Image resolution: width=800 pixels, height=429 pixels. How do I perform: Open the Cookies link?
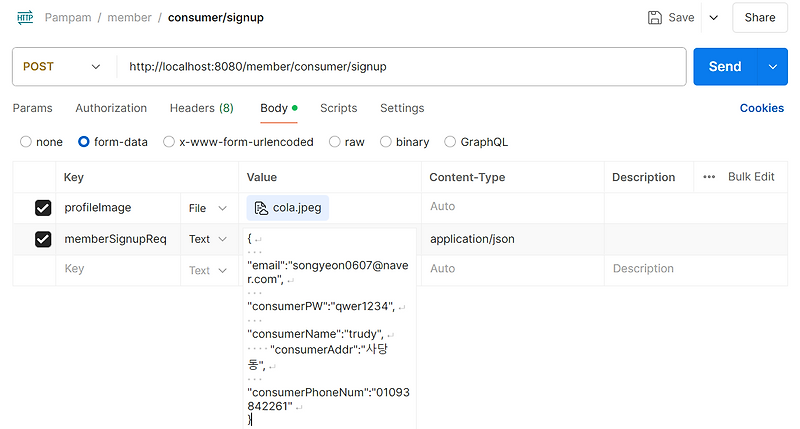click(761, 108)
